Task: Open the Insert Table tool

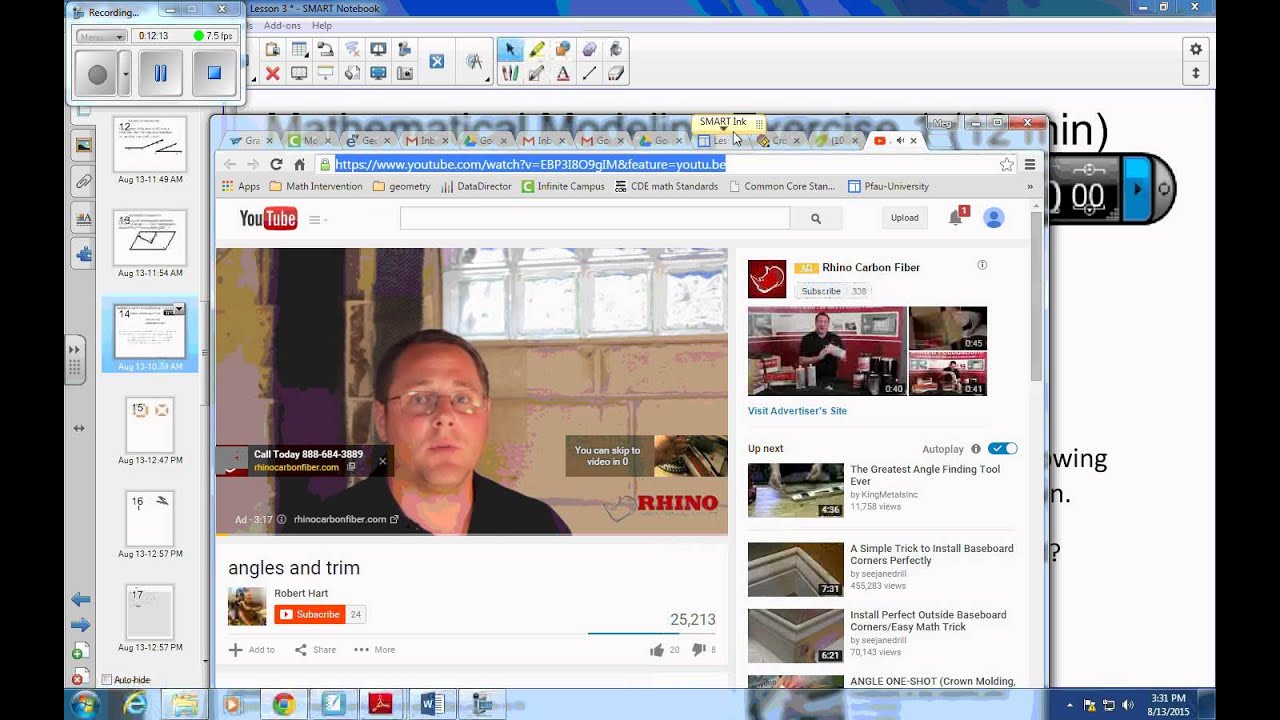Action: (x=299, y=48)
